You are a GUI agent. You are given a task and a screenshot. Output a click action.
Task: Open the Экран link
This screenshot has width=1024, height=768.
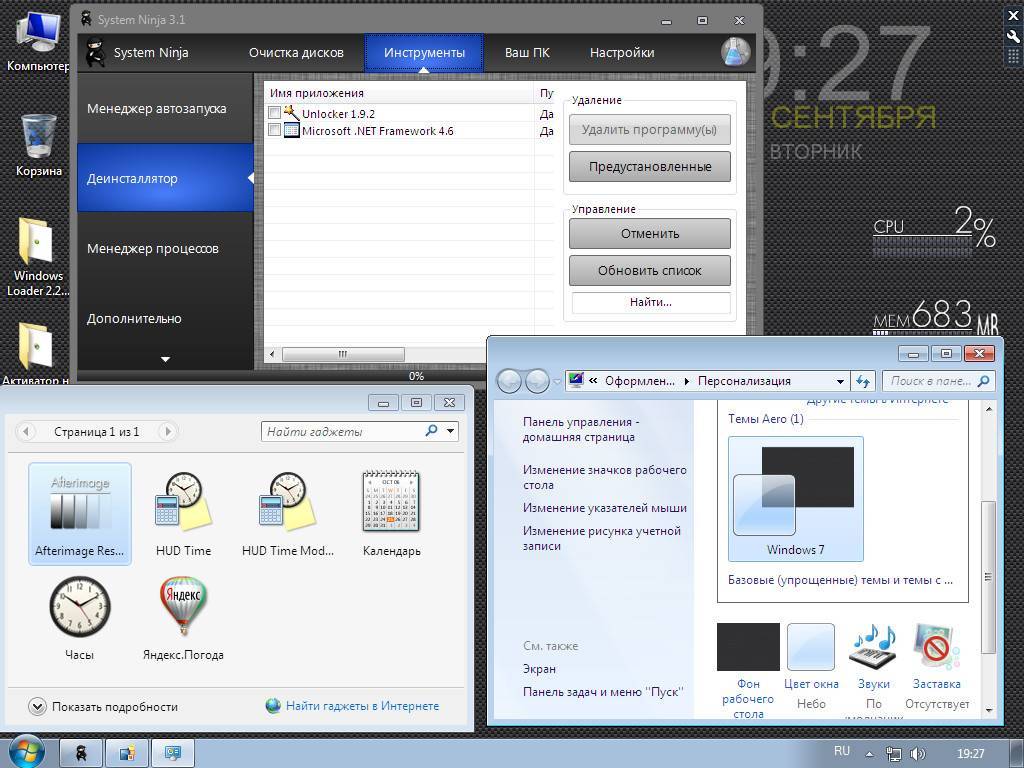(x=539, y=669)
